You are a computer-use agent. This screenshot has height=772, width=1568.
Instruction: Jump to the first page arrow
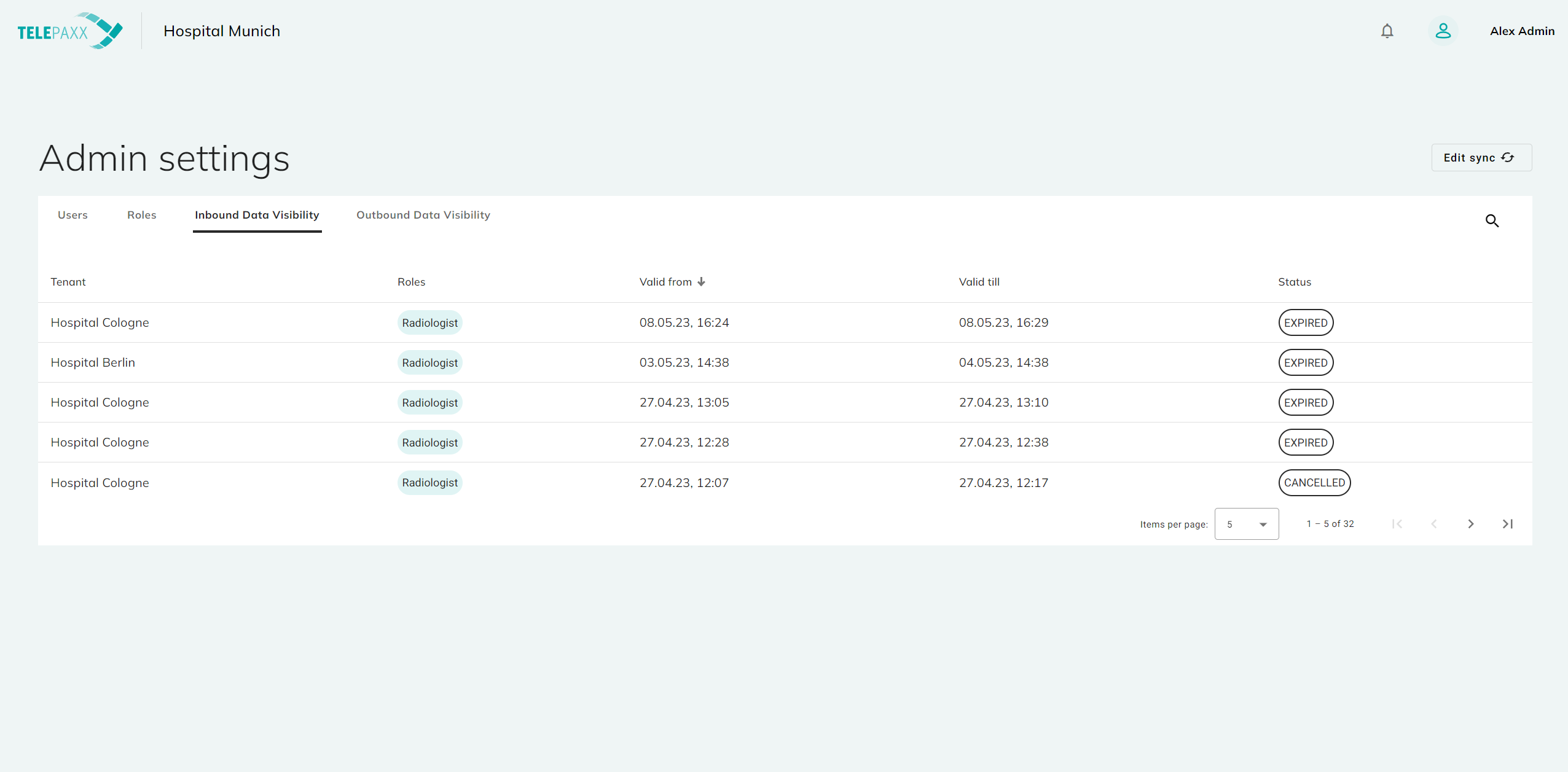click(1397, 524)
